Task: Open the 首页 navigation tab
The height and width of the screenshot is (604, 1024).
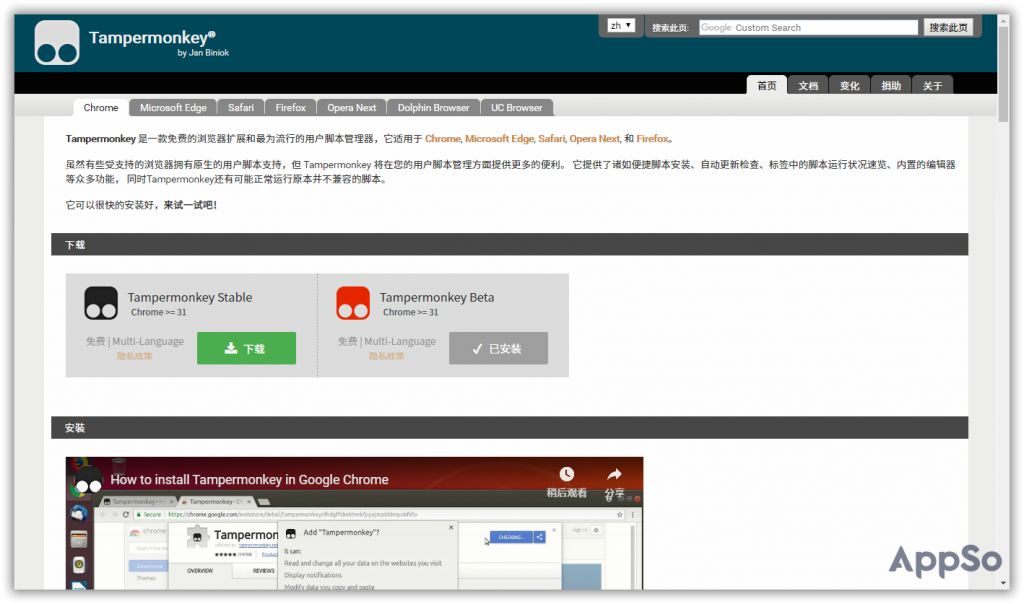Action: point(767,86)
